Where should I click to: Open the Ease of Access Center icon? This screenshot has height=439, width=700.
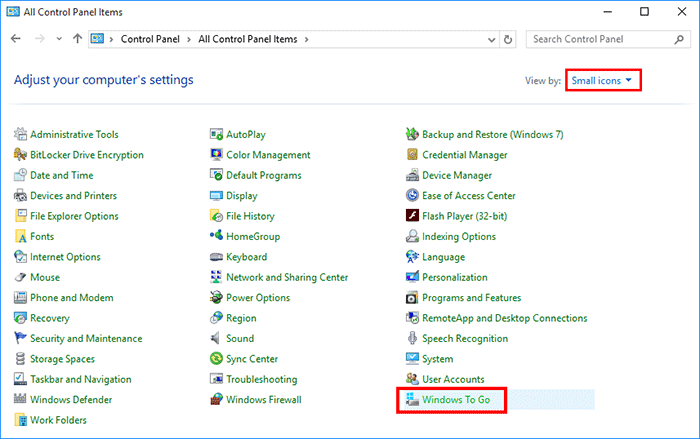coord(412,196)
